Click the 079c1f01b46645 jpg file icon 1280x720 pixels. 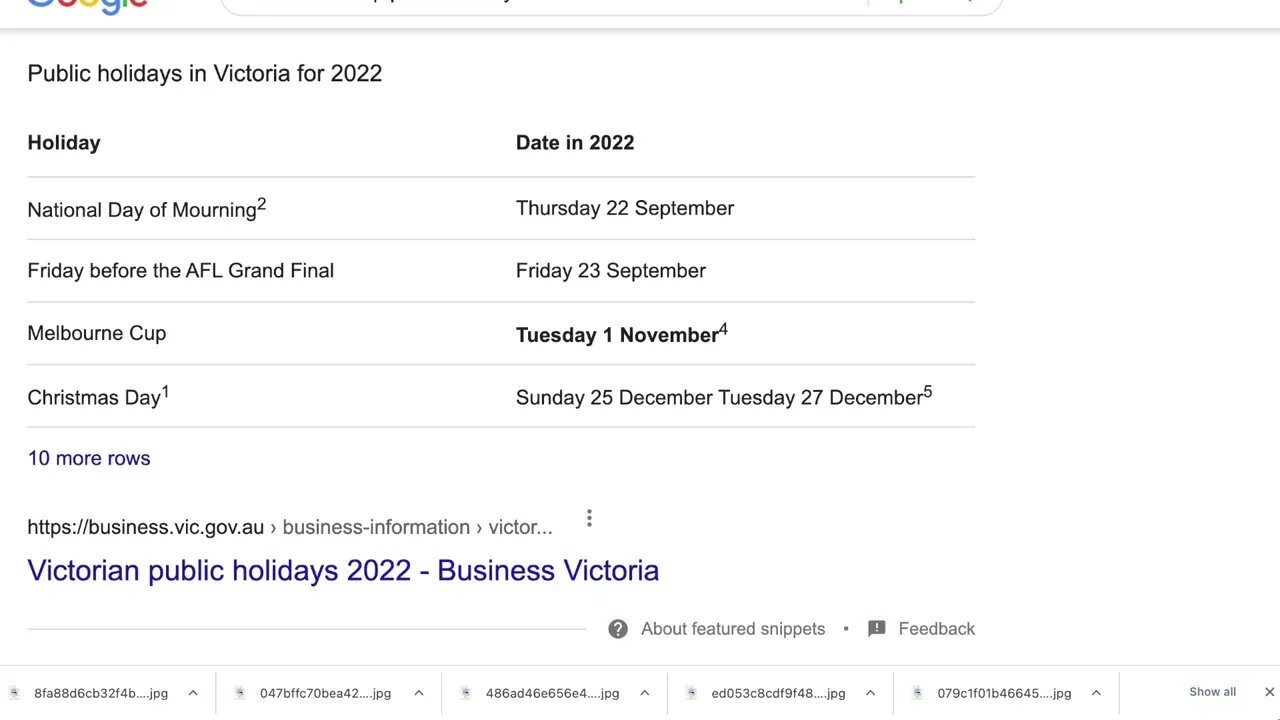[x=917, y=693]
